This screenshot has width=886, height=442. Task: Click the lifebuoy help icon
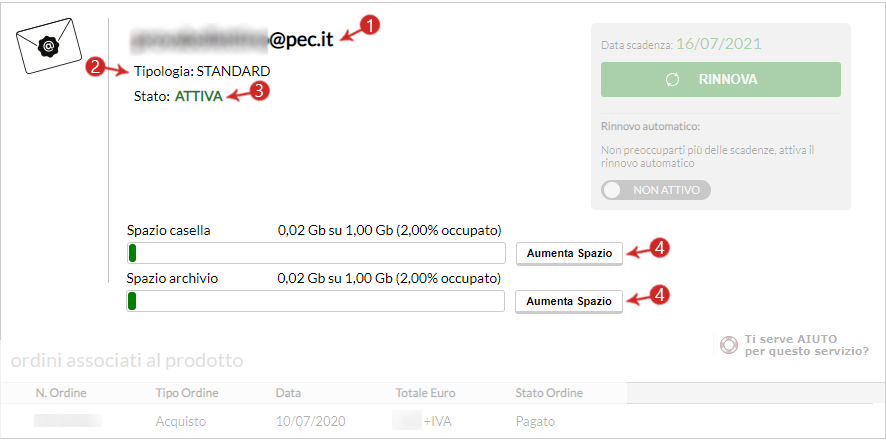(x=728, y=344)
